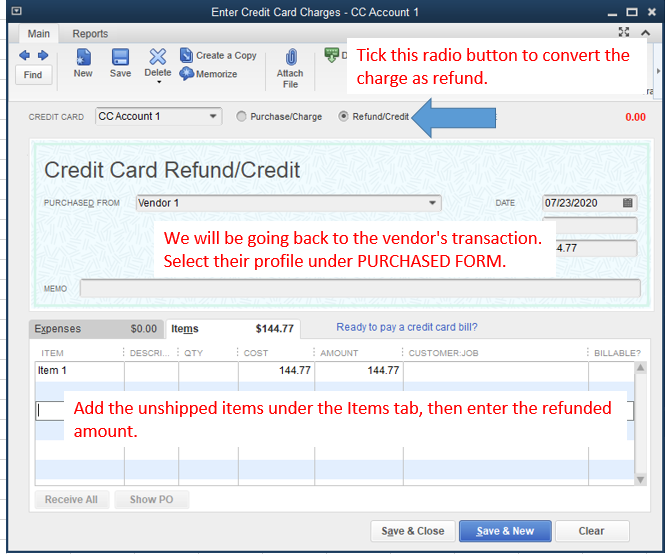Image resolution: width=665 pixels, height=554 pixels.
Task: Click the green download icon in toolbar
Action: click(x=332, y=55)
